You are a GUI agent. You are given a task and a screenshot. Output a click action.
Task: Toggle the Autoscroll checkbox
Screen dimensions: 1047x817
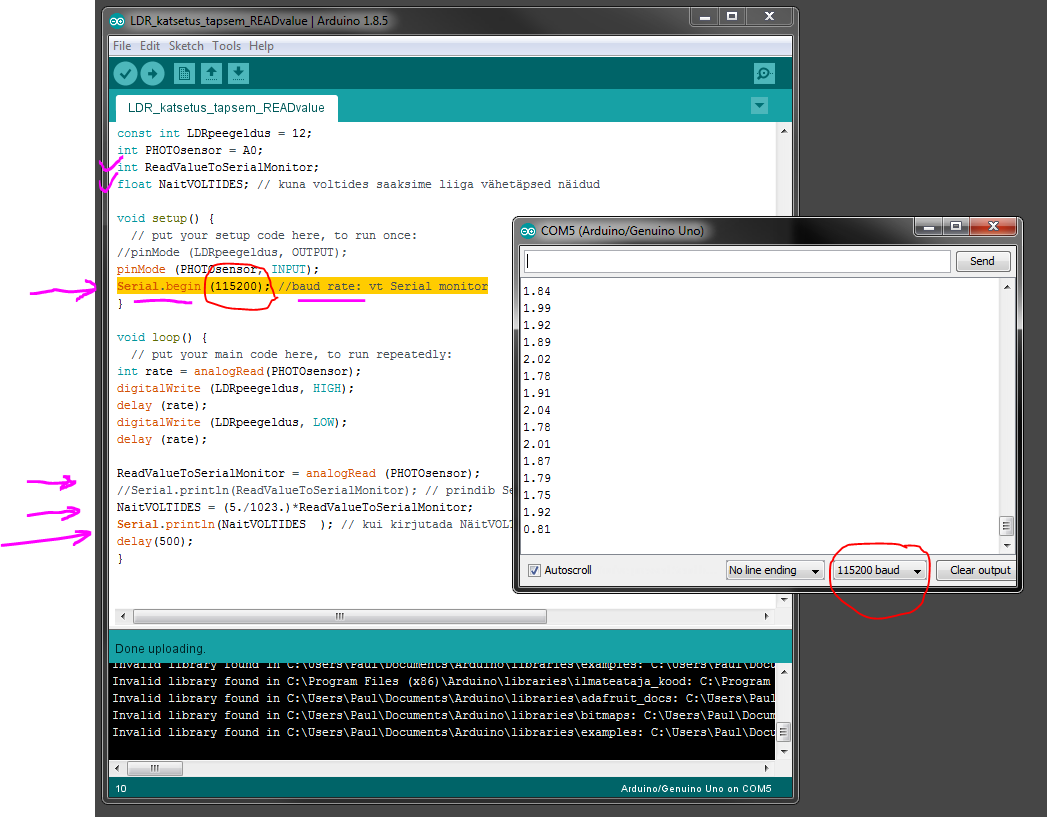(x=535, y=570)
